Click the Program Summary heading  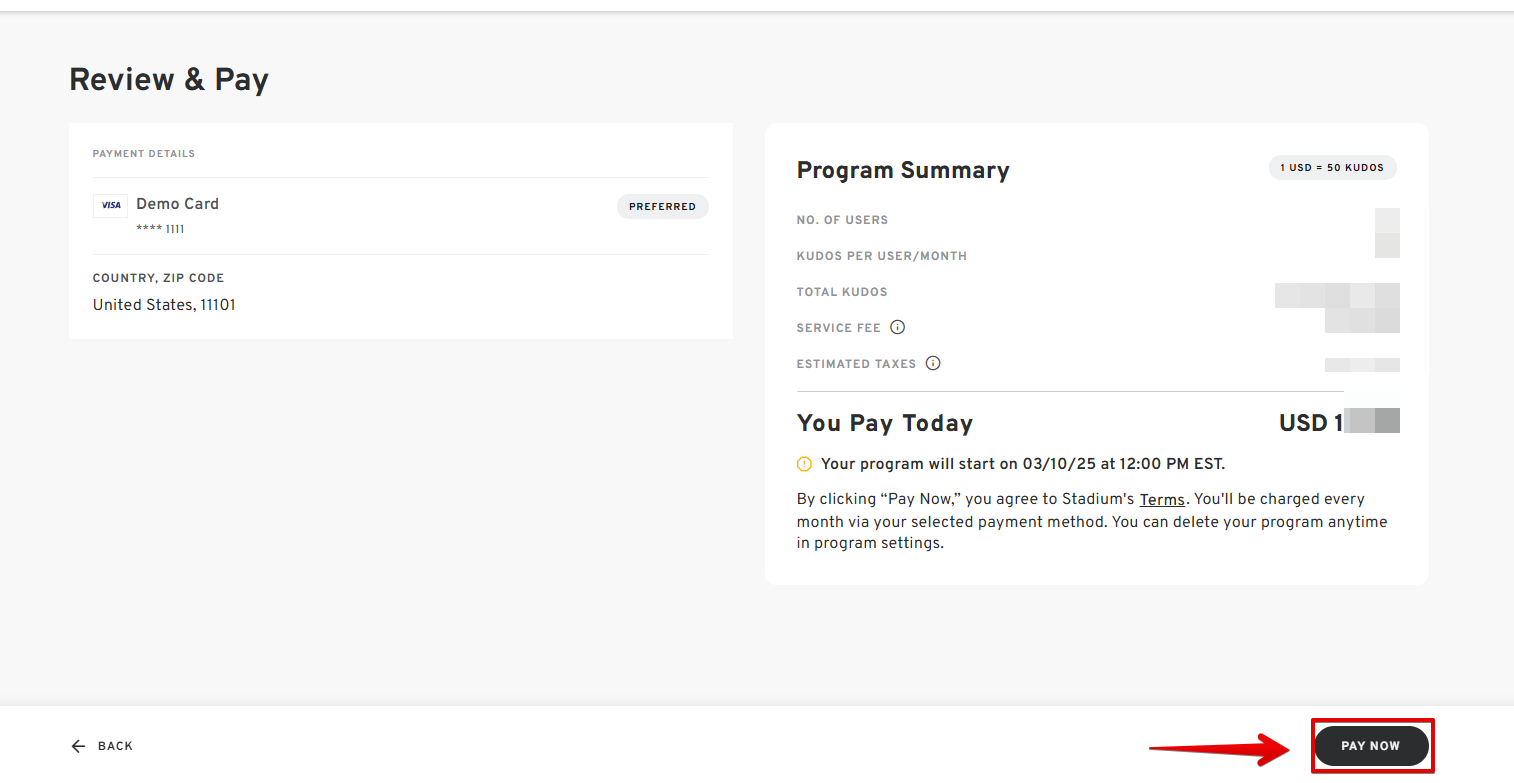(903, 170)
